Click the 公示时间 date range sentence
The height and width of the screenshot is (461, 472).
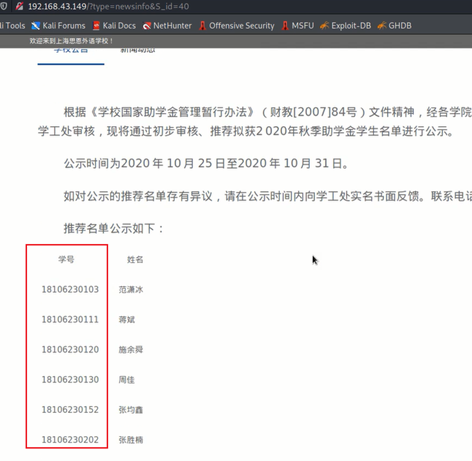[206, 163]
